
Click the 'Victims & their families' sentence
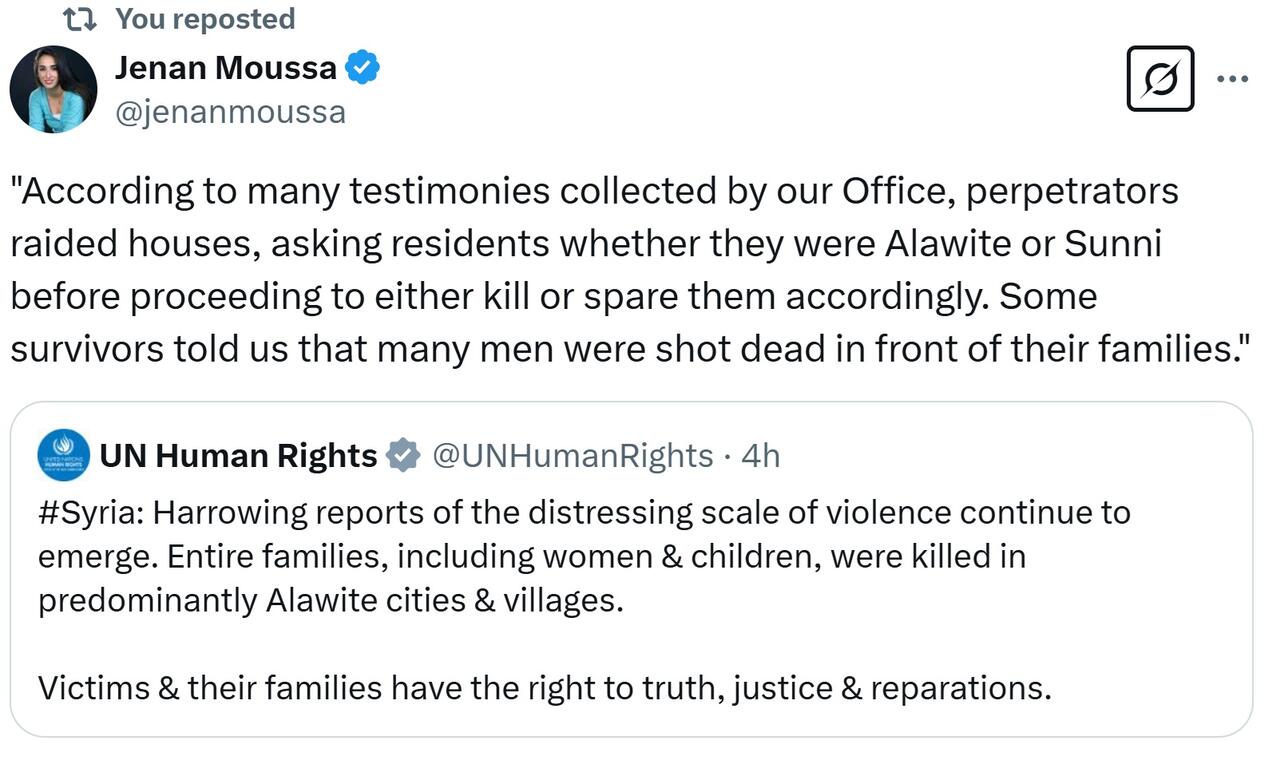[x=544, y=688]
